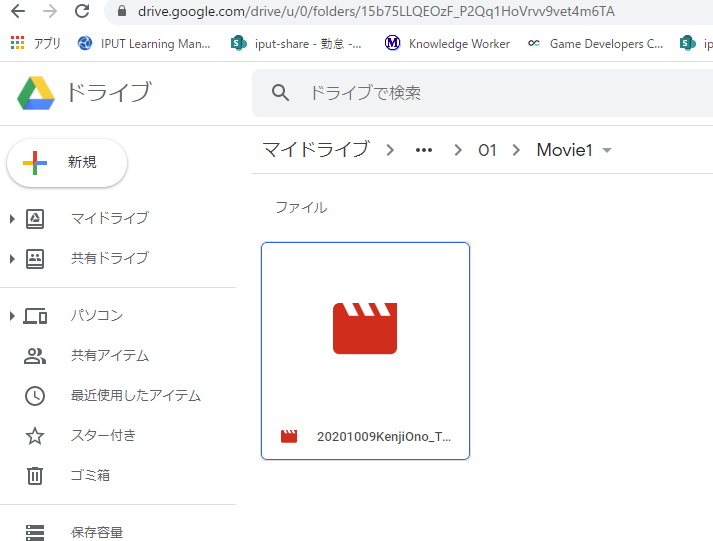The height and width of the screenshot is (541, 713).
Task: Click the Google Drive logo
Action: [x=36, y=93]
